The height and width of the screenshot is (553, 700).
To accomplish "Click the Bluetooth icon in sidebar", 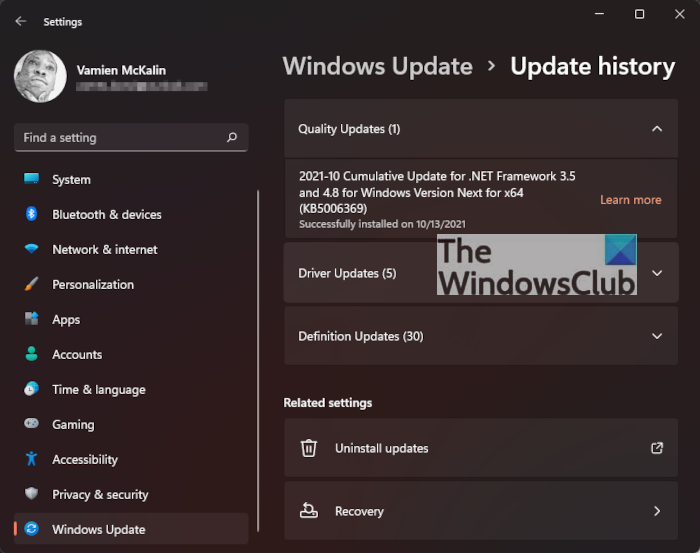I will [x=31, y=214].
